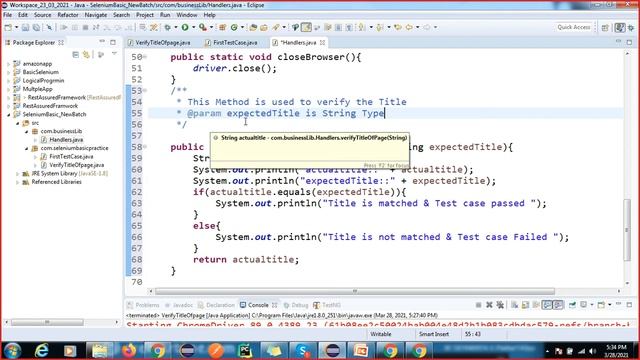Viewport: 640px width, 360px height.
Task: Open the Open Perspective icon beside Quick Access
Action: tap(605, 27)
